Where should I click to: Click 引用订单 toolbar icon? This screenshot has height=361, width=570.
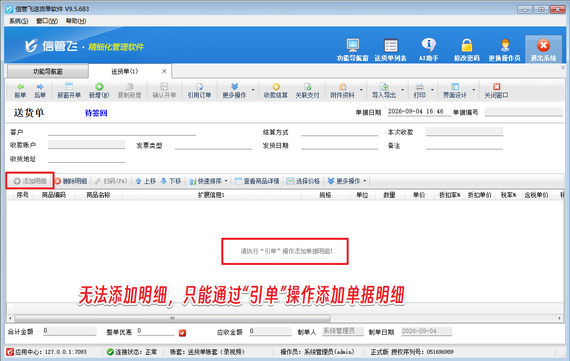[199, 90]
